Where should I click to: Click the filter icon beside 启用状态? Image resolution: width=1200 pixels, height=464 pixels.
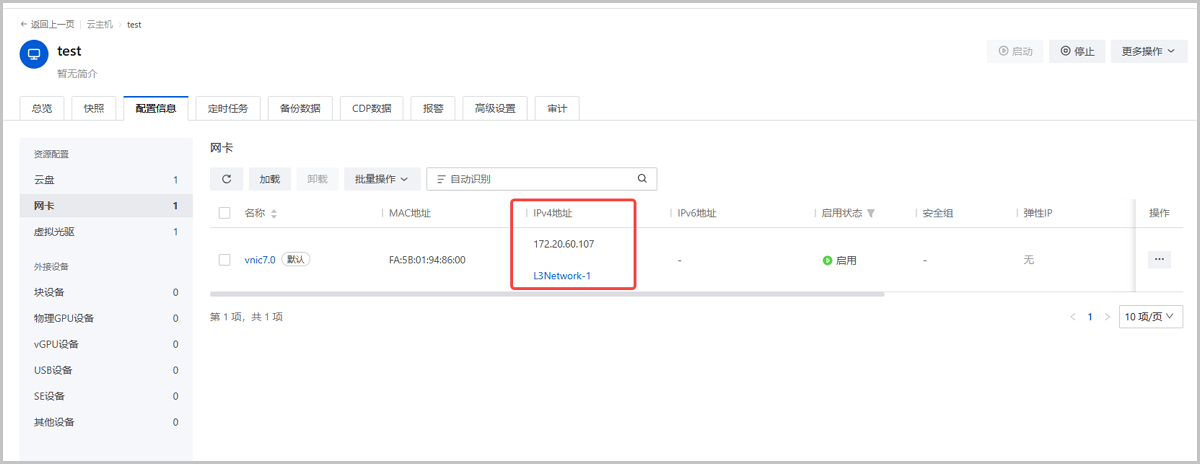point(870,214)
